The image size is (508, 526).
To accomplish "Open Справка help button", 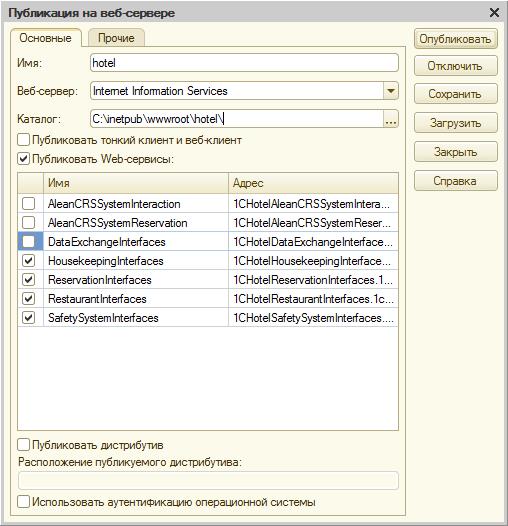I will 455,181.
